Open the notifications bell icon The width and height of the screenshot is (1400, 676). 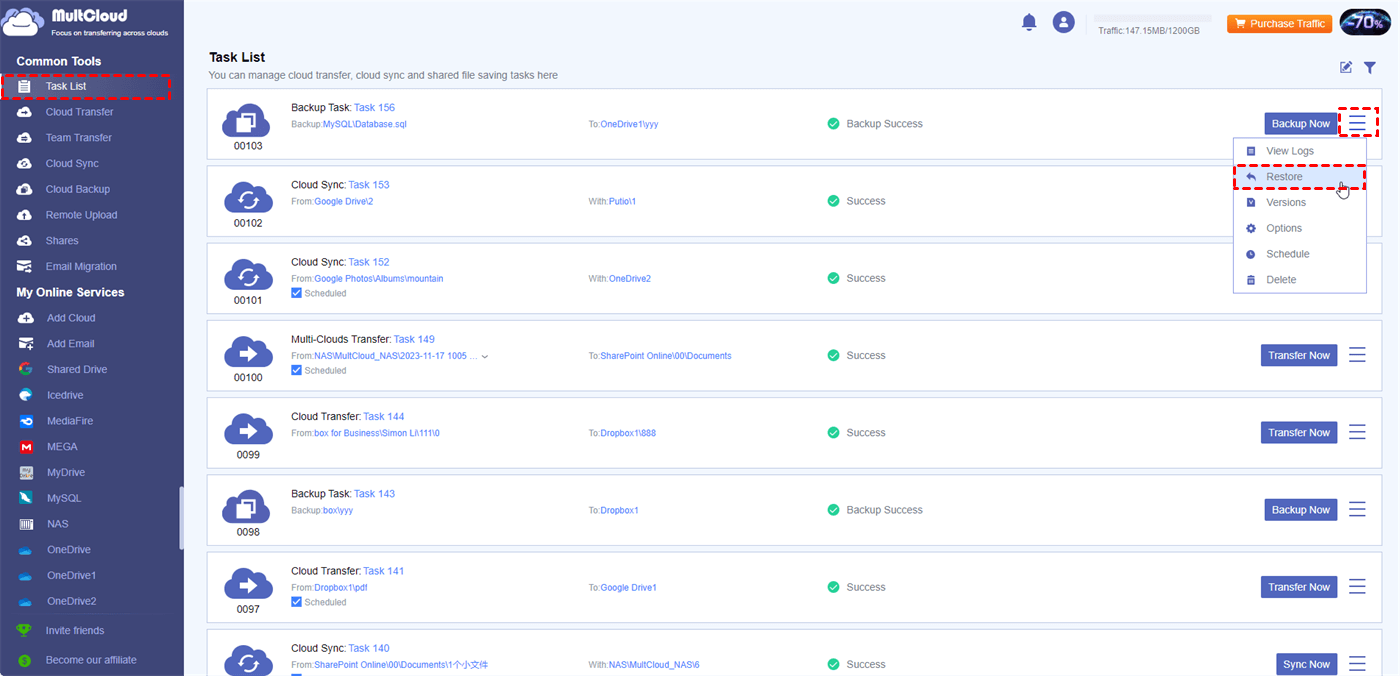pyautogui.click(x=1029, y=23)
